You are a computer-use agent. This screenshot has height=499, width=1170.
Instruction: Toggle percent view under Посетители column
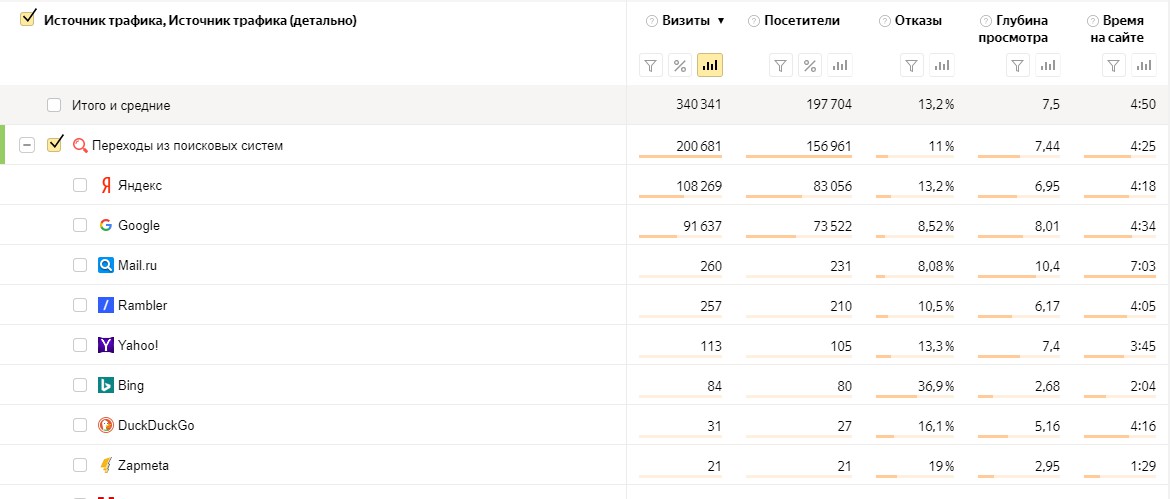pos(811,66)
